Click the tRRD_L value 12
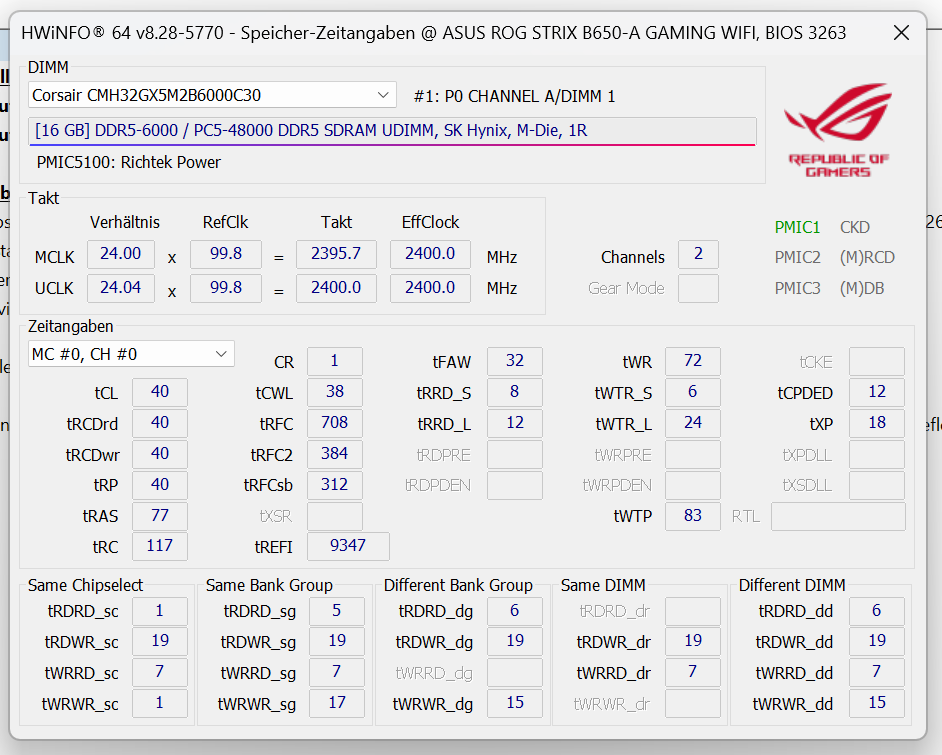 pyautogui.click(x=515, y=423)
